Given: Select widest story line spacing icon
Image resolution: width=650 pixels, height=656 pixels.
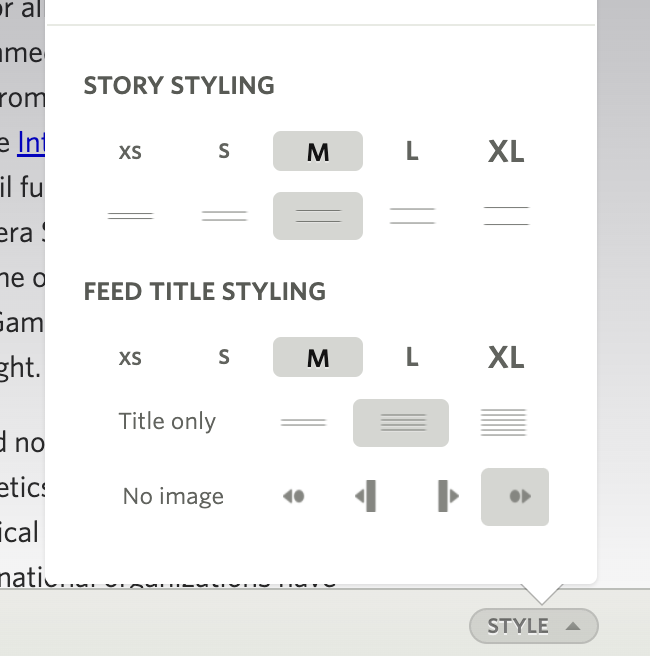Looking at the screenshot, I should [506, 216].
